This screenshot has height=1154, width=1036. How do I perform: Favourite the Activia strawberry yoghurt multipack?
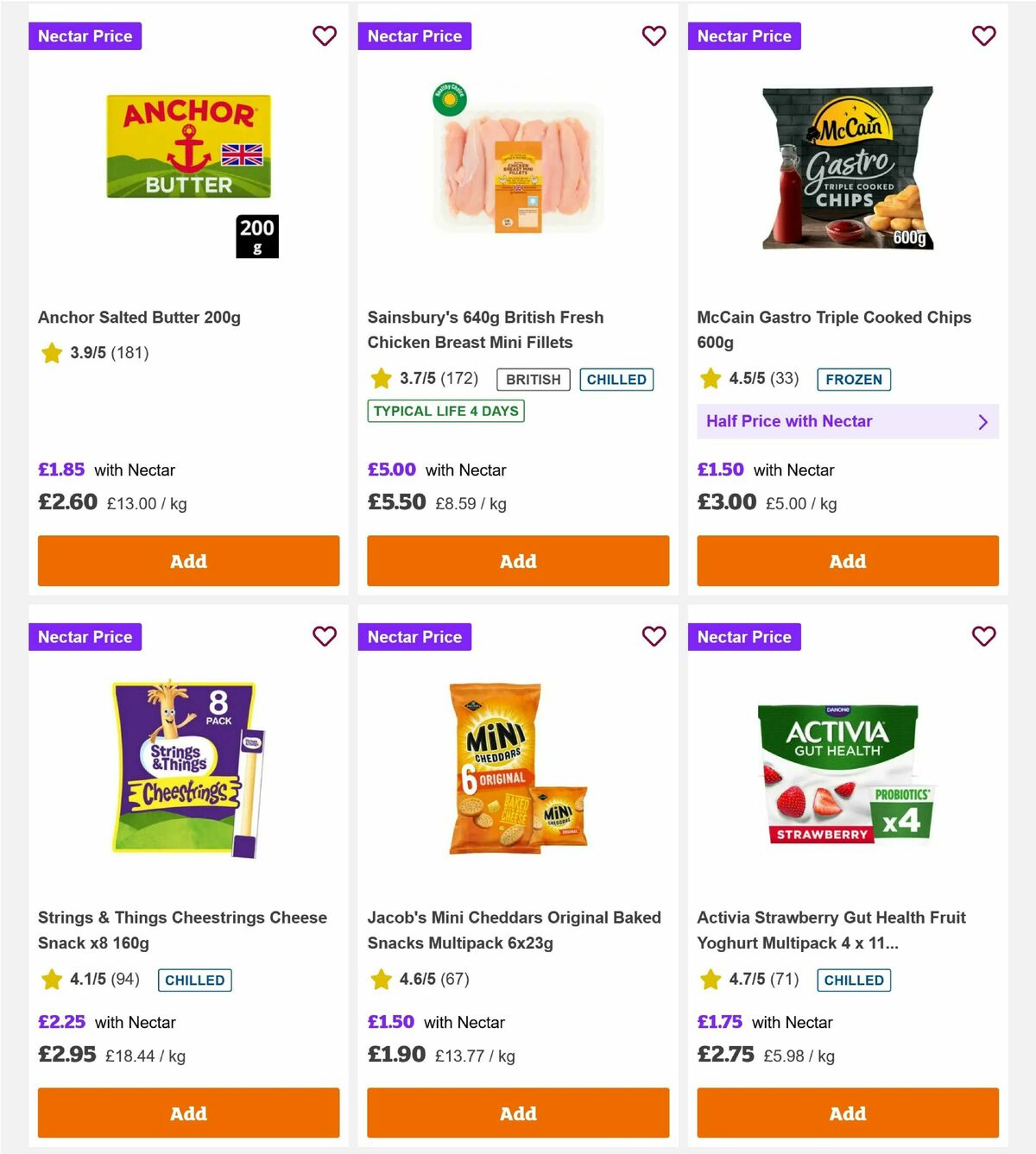coord(984,637)
